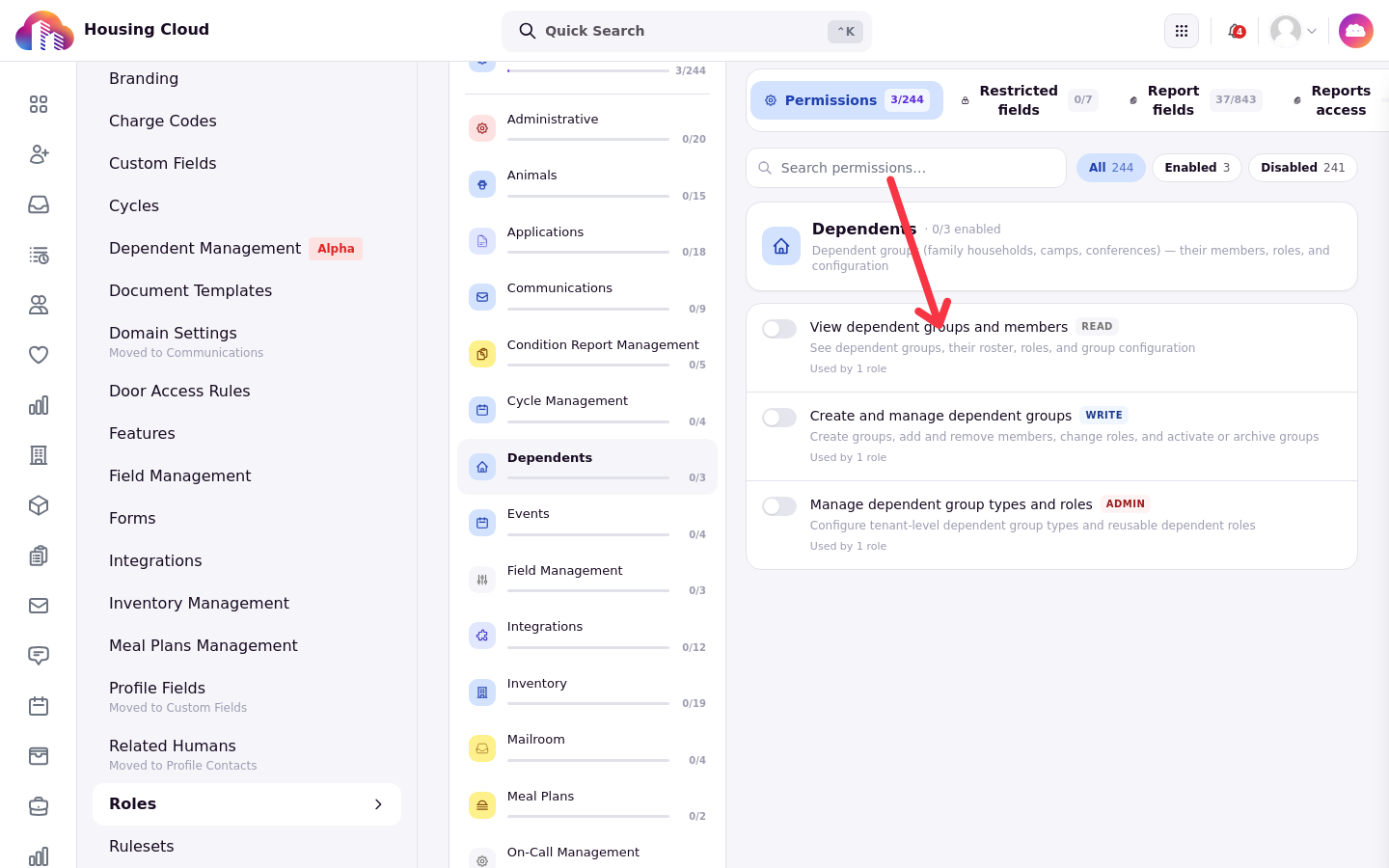Select the Cycle Management permission category
This screenshot has width=1389, height=868.
point(587,410)
